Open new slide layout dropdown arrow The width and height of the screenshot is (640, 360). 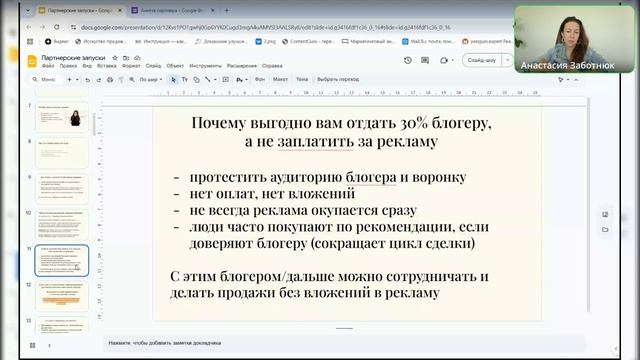[x=77, y=80]
